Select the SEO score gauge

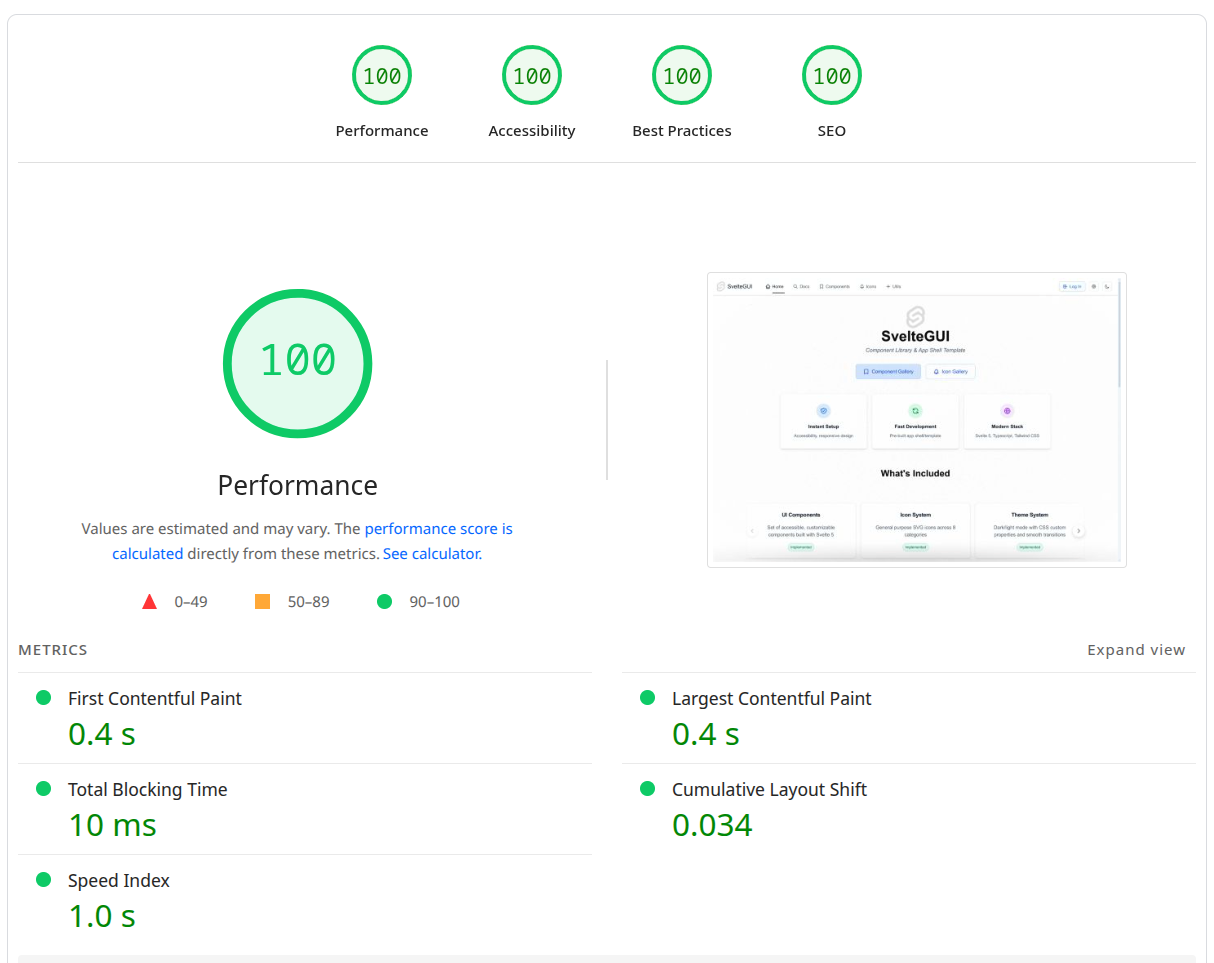pyautogui.click(x=832, y=76)
